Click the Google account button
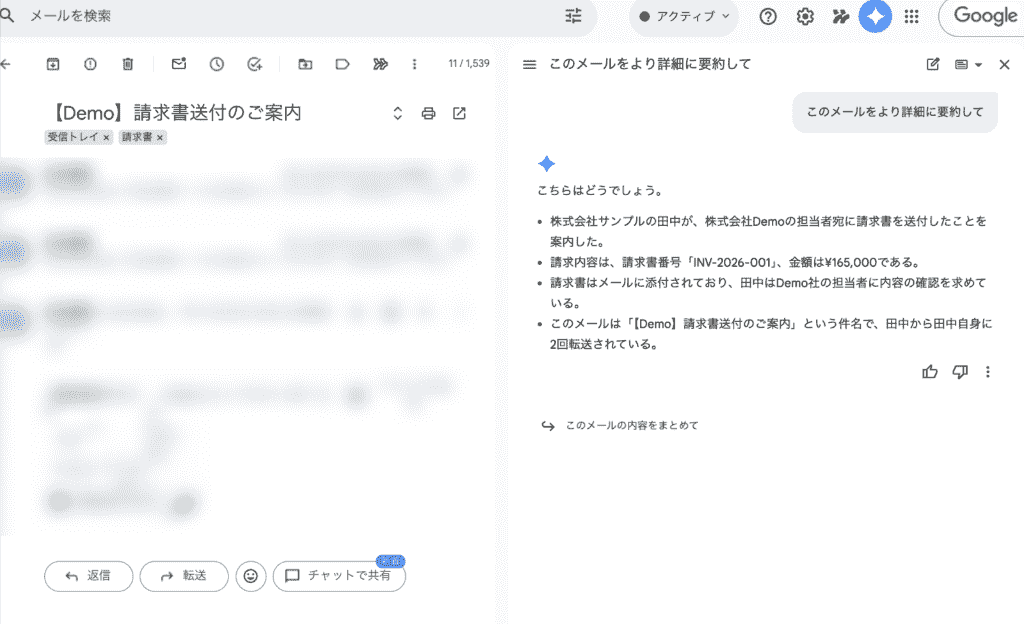Viewport: 1024px width, 624px height. (x=983, y=16)
